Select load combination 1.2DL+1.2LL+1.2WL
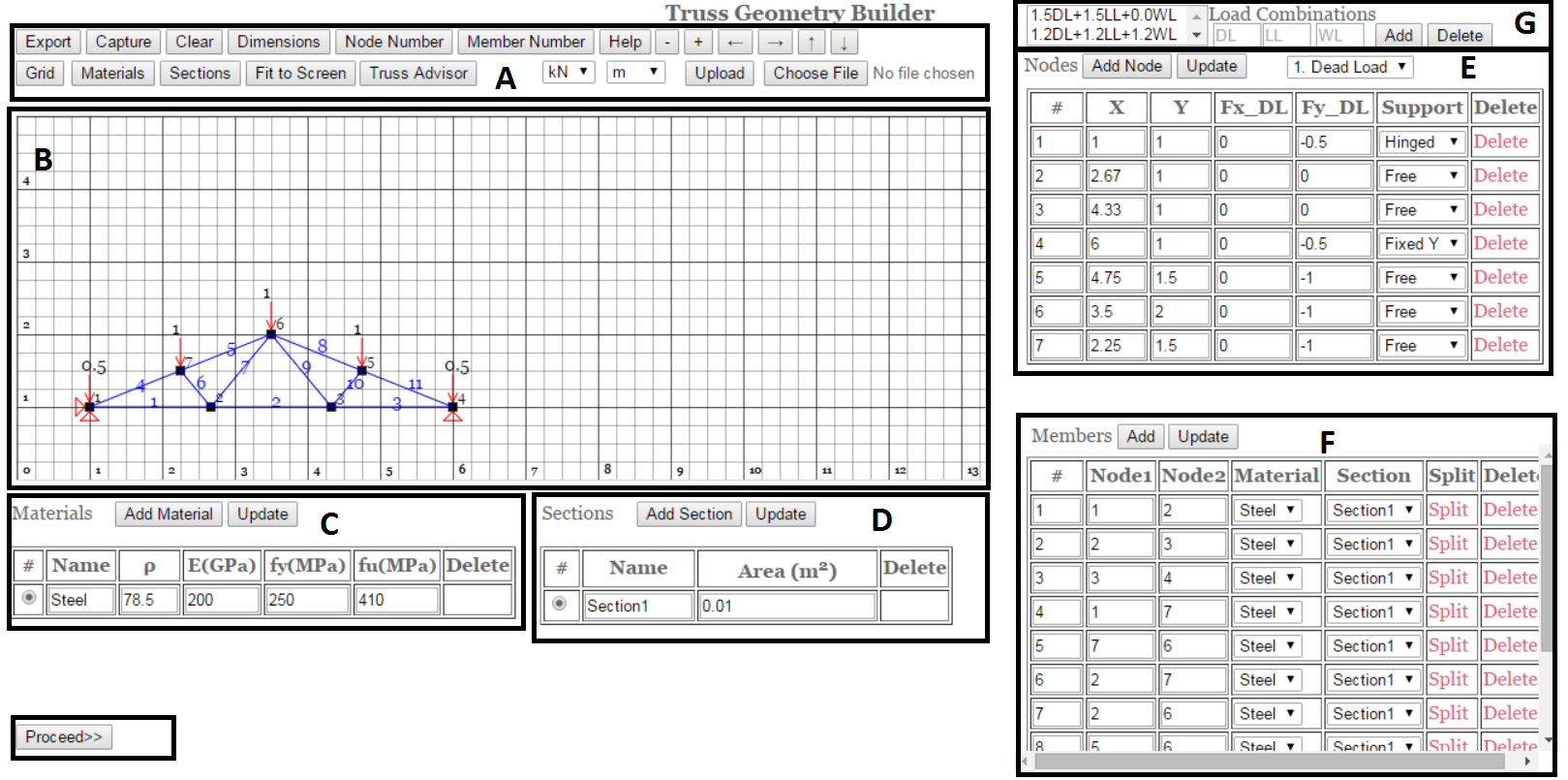 1104,34
